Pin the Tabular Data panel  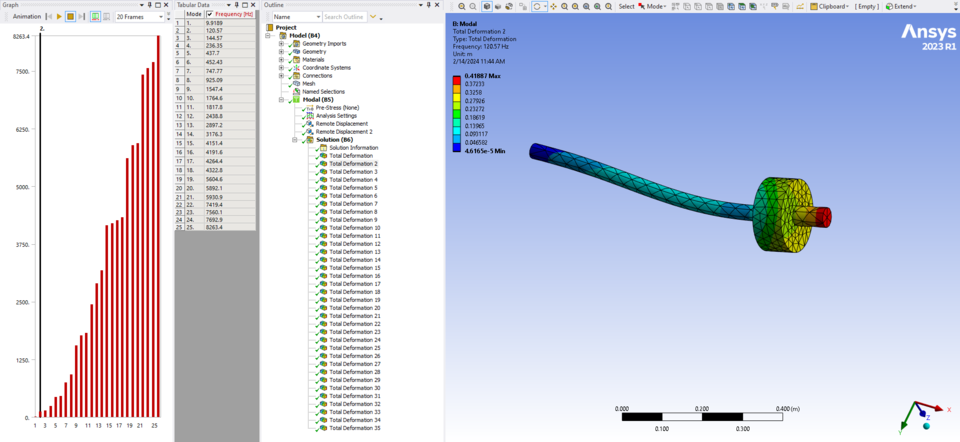tap(236, 4)
